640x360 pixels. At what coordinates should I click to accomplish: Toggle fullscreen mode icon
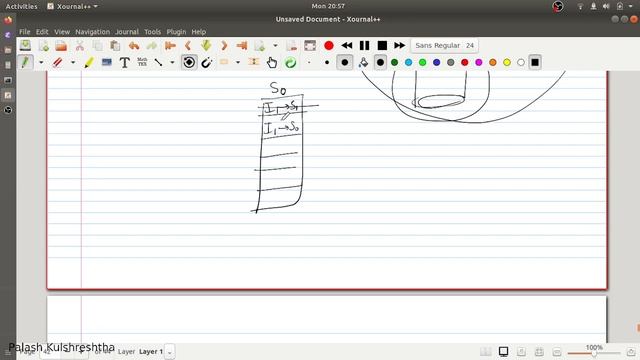[x=310, y=45]
